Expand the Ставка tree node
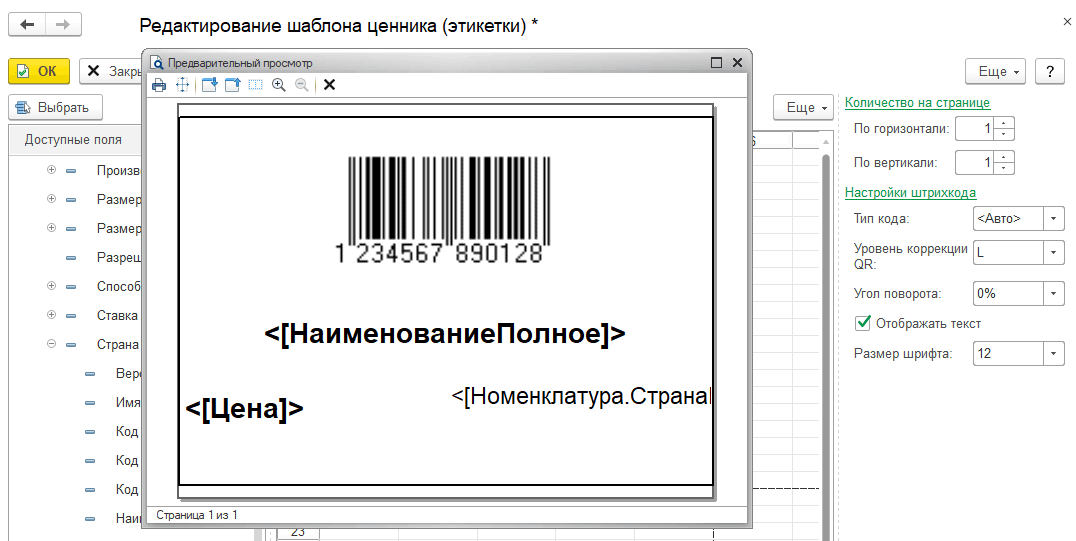Screen dimensions: 1076x541 pos(51,314)
